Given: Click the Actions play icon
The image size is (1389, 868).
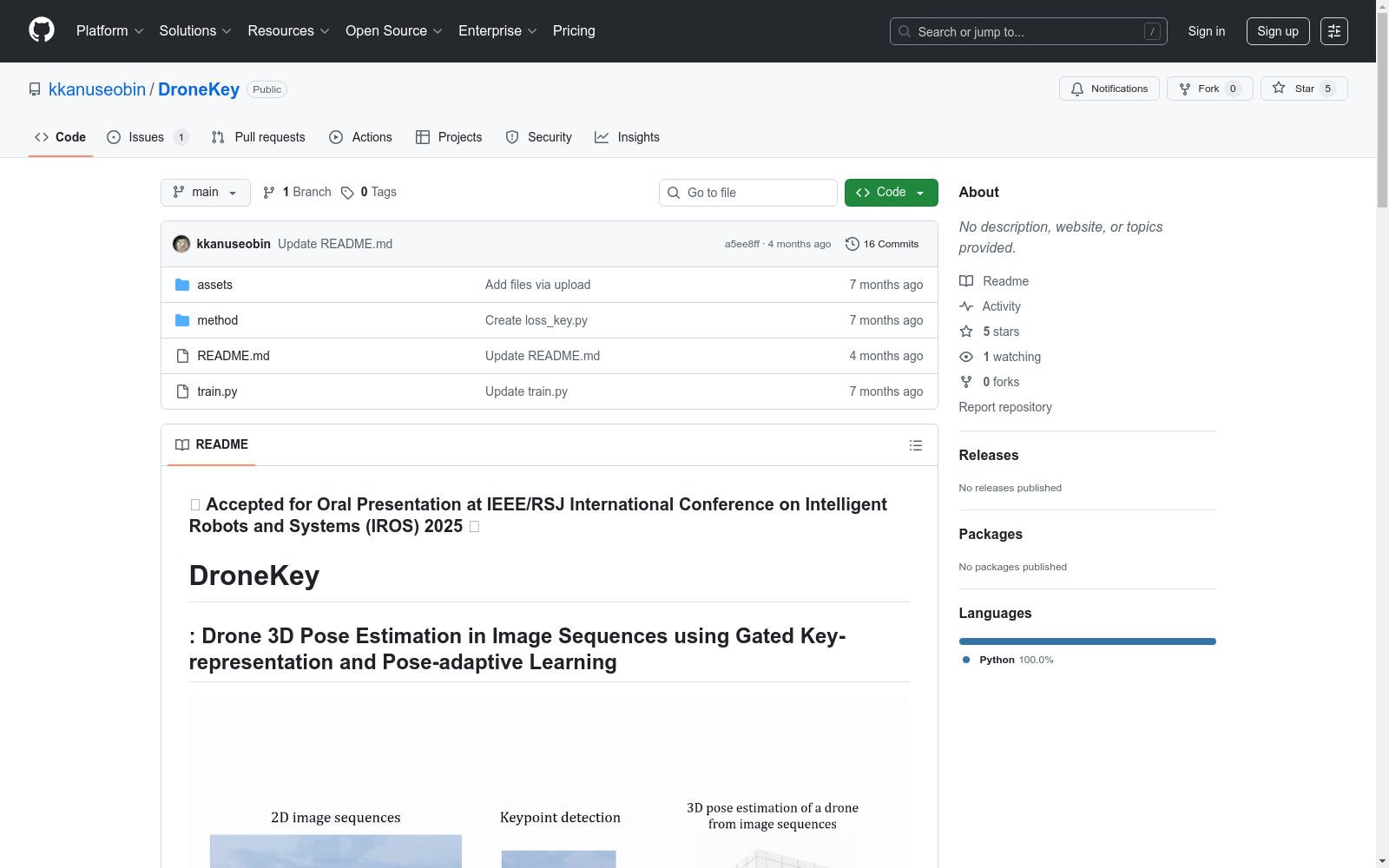Looking at the screenshot, I should click(336, 137).
